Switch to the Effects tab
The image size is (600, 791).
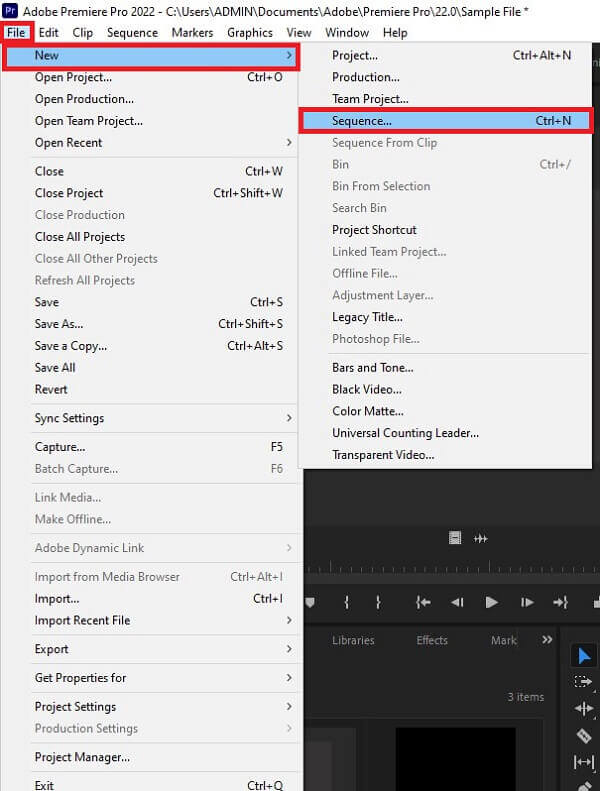pyautogui.click(x=432, y=640)
